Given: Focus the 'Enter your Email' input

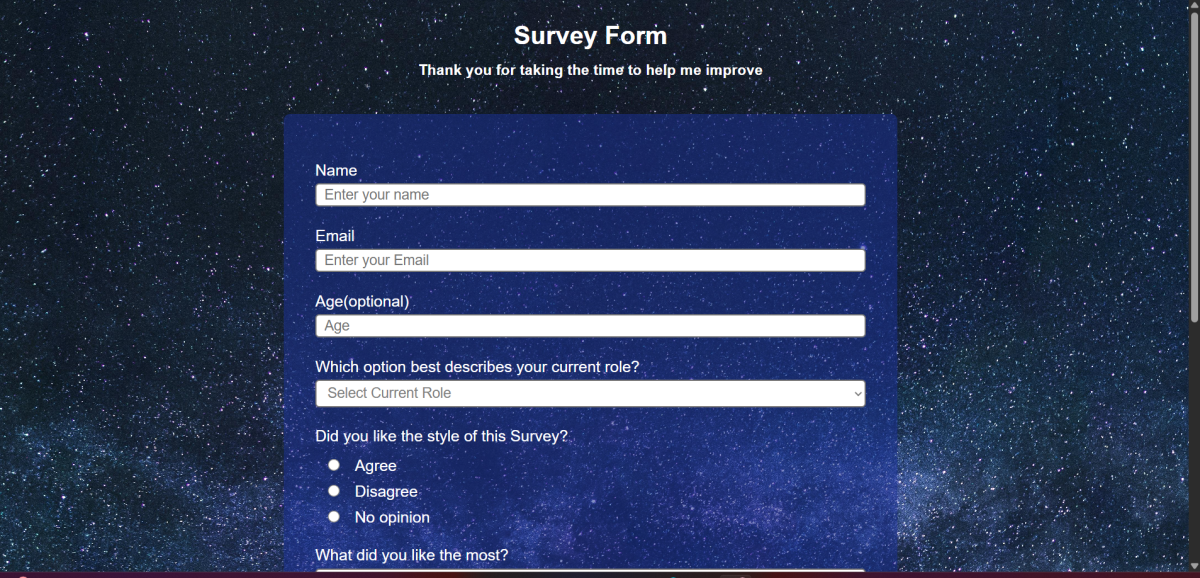Looking at the screenshot, I should (x=590, y=260).
